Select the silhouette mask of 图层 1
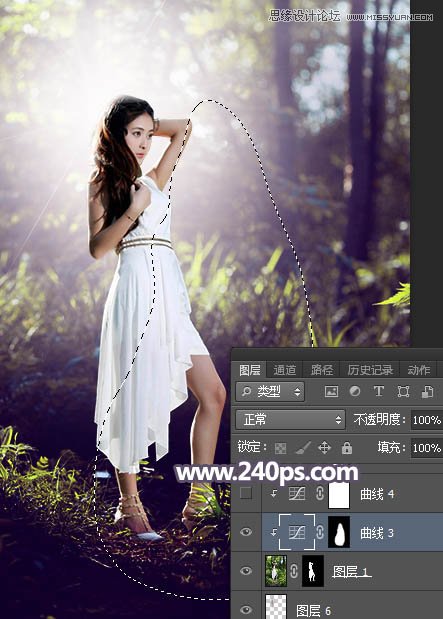 tap(313, 571)
